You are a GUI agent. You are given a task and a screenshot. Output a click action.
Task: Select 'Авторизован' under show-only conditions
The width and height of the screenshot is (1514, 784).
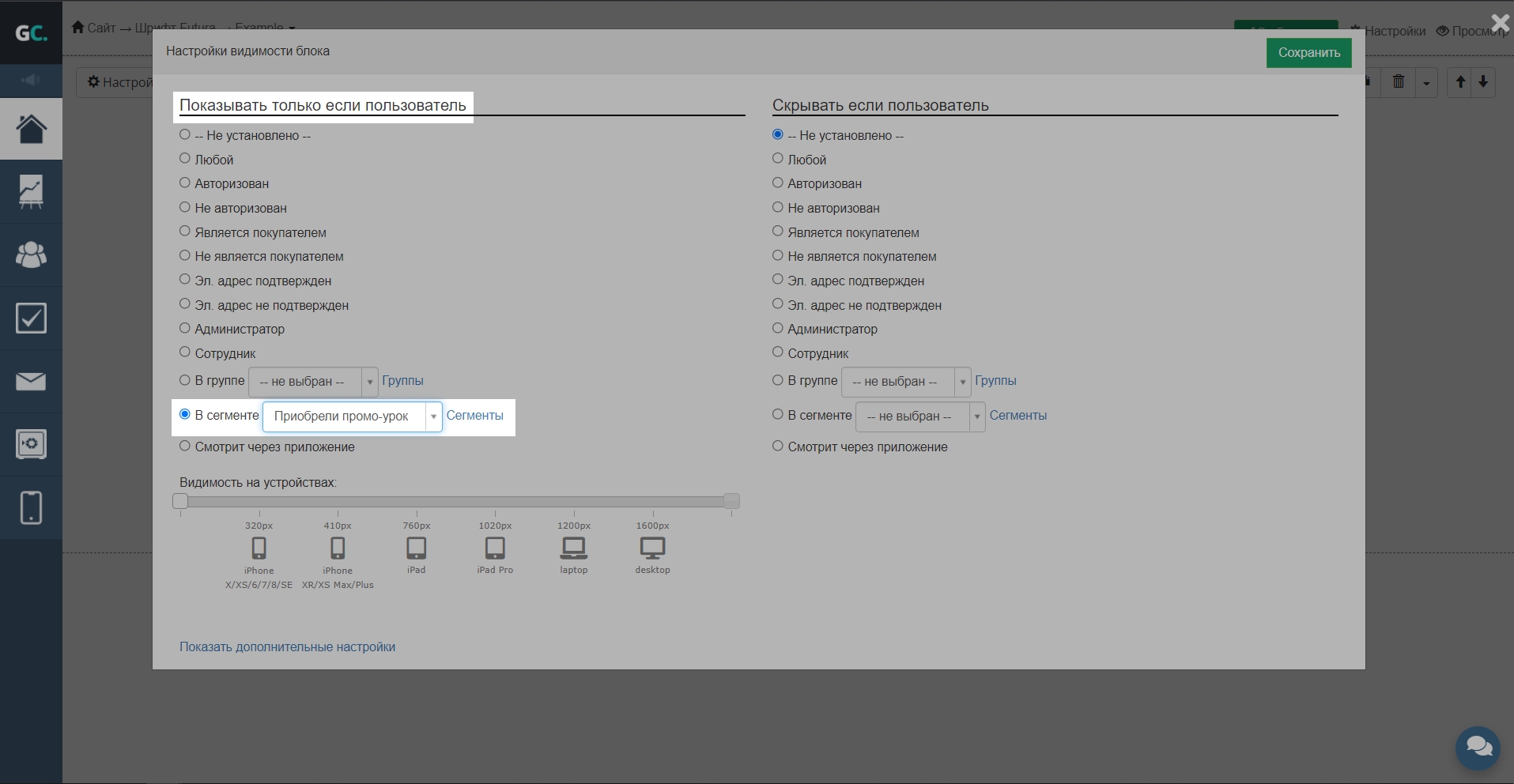point(185,183)
